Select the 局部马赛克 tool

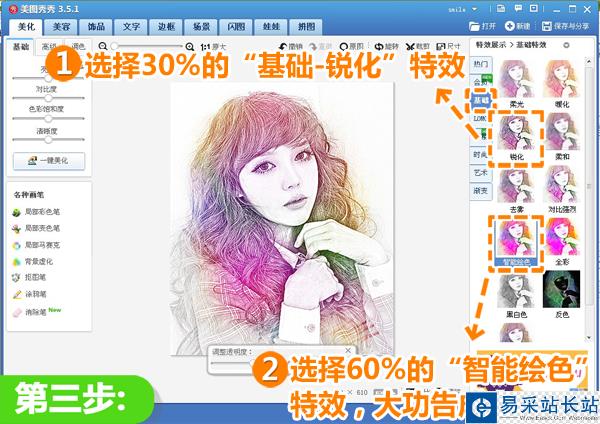click(x=36, y=245)
